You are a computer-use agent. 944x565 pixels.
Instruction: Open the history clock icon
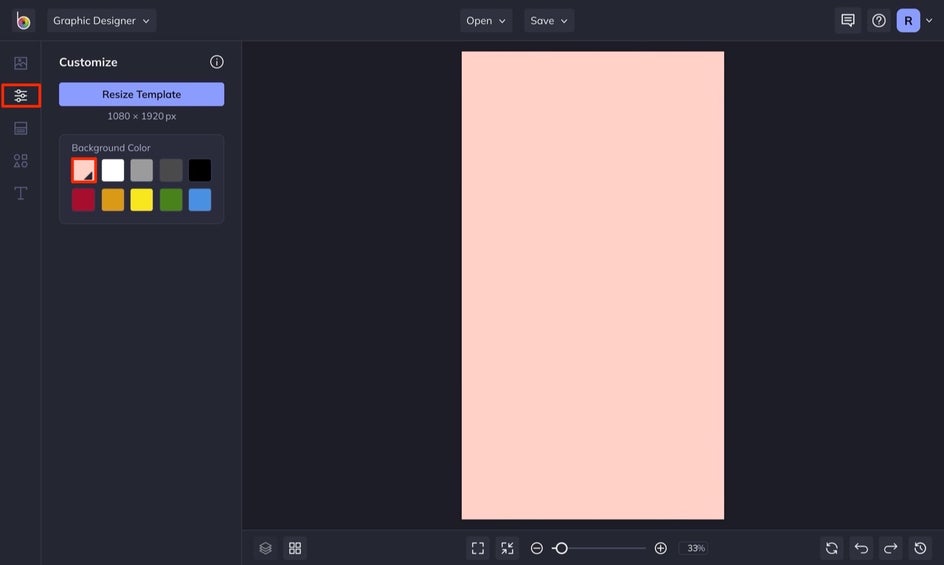[920, 548]
